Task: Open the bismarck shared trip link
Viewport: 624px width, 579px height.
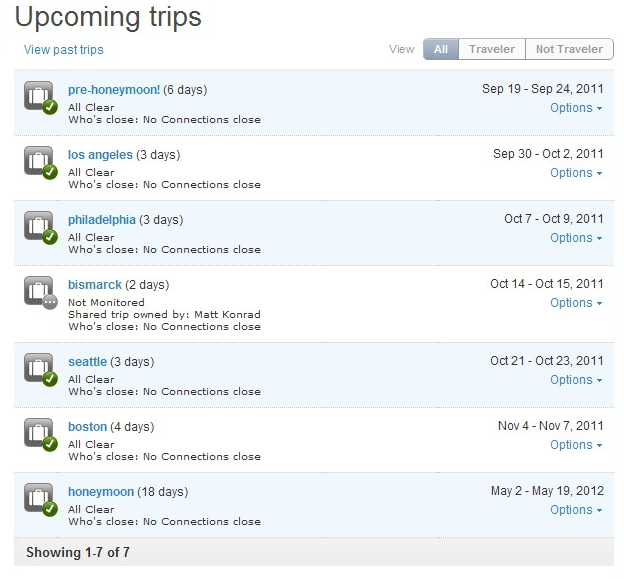Action: pyautogui.click(x=94, y=285)
